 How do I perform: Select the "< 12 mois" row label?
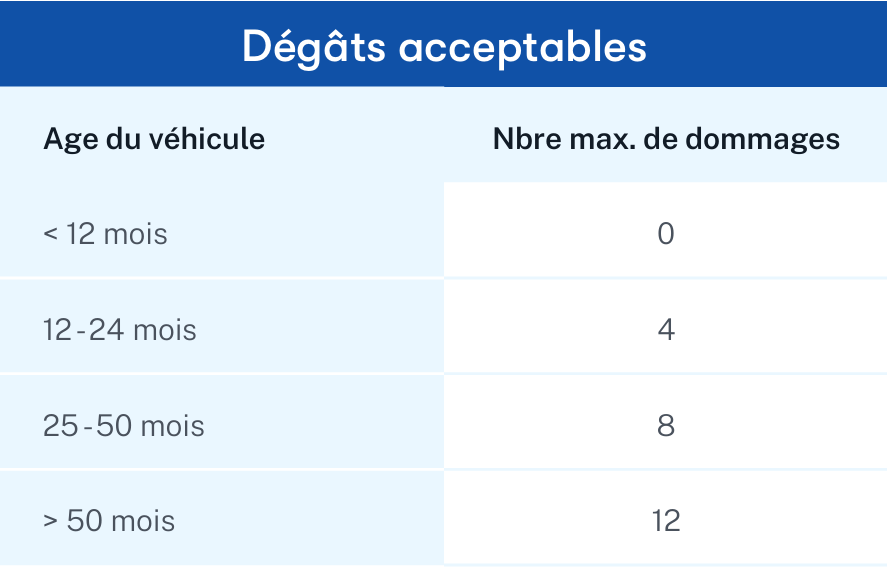105,234
